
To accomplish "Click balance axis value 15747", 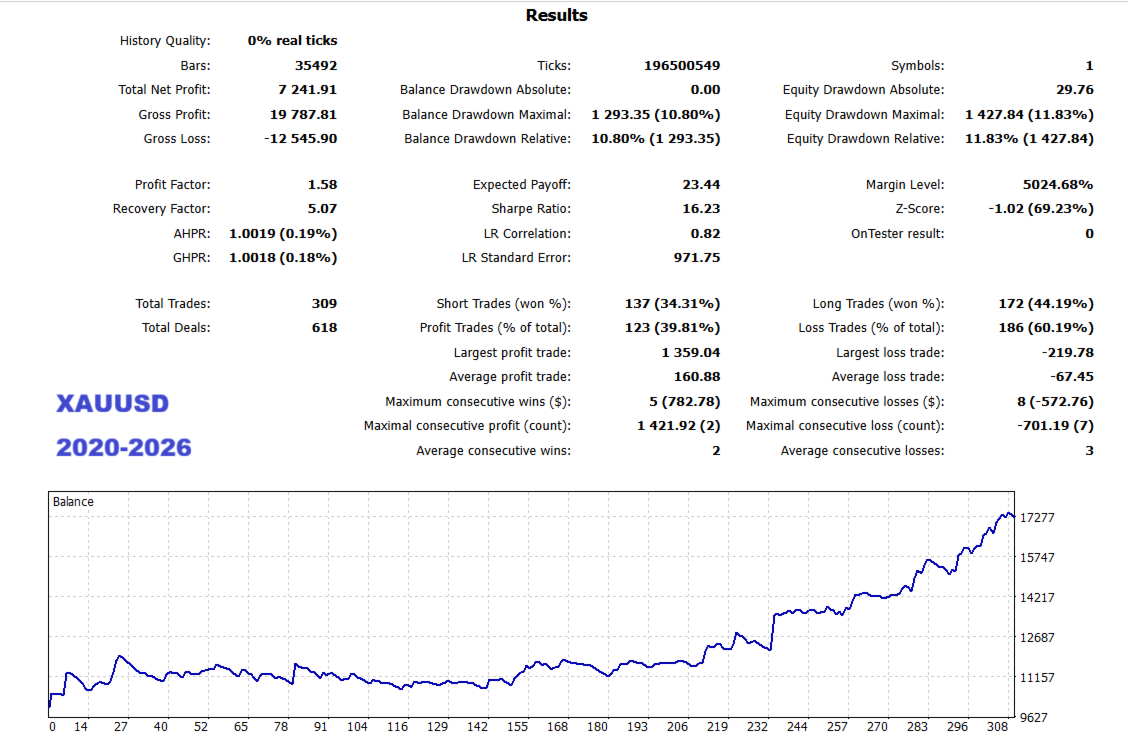I will pos(1037,557).
